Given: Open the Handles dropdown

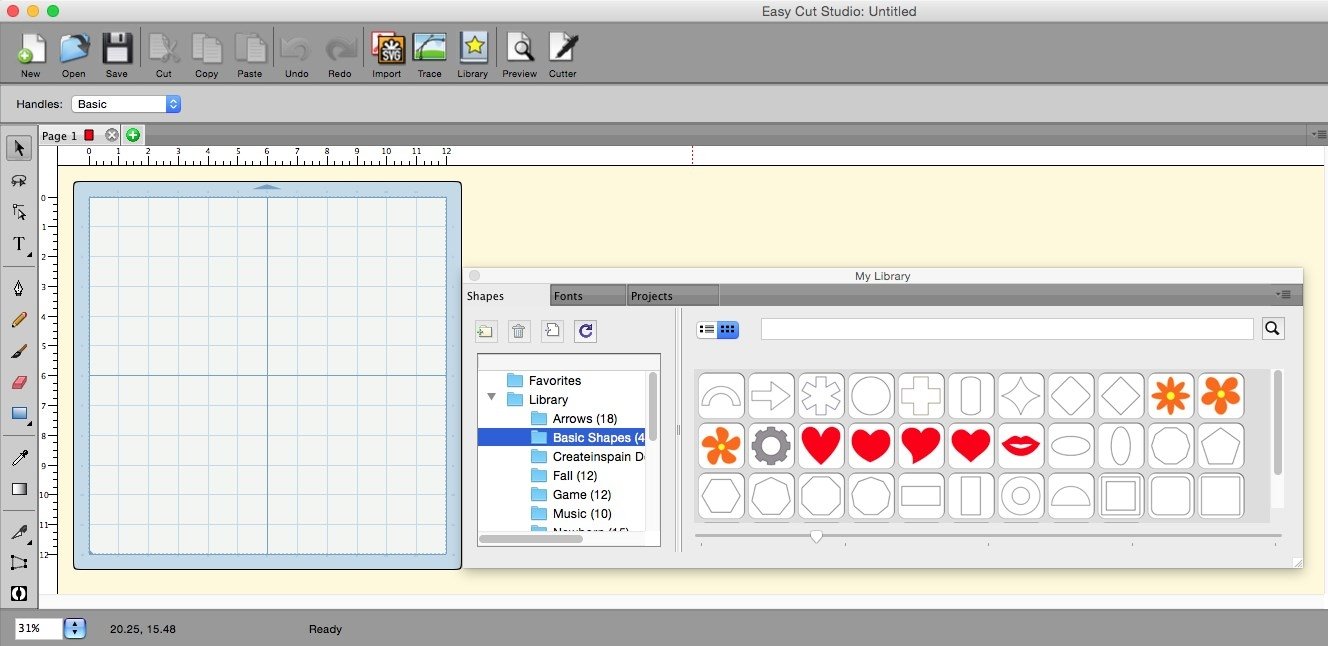Looking at the screenshot, I should (126, 104).
